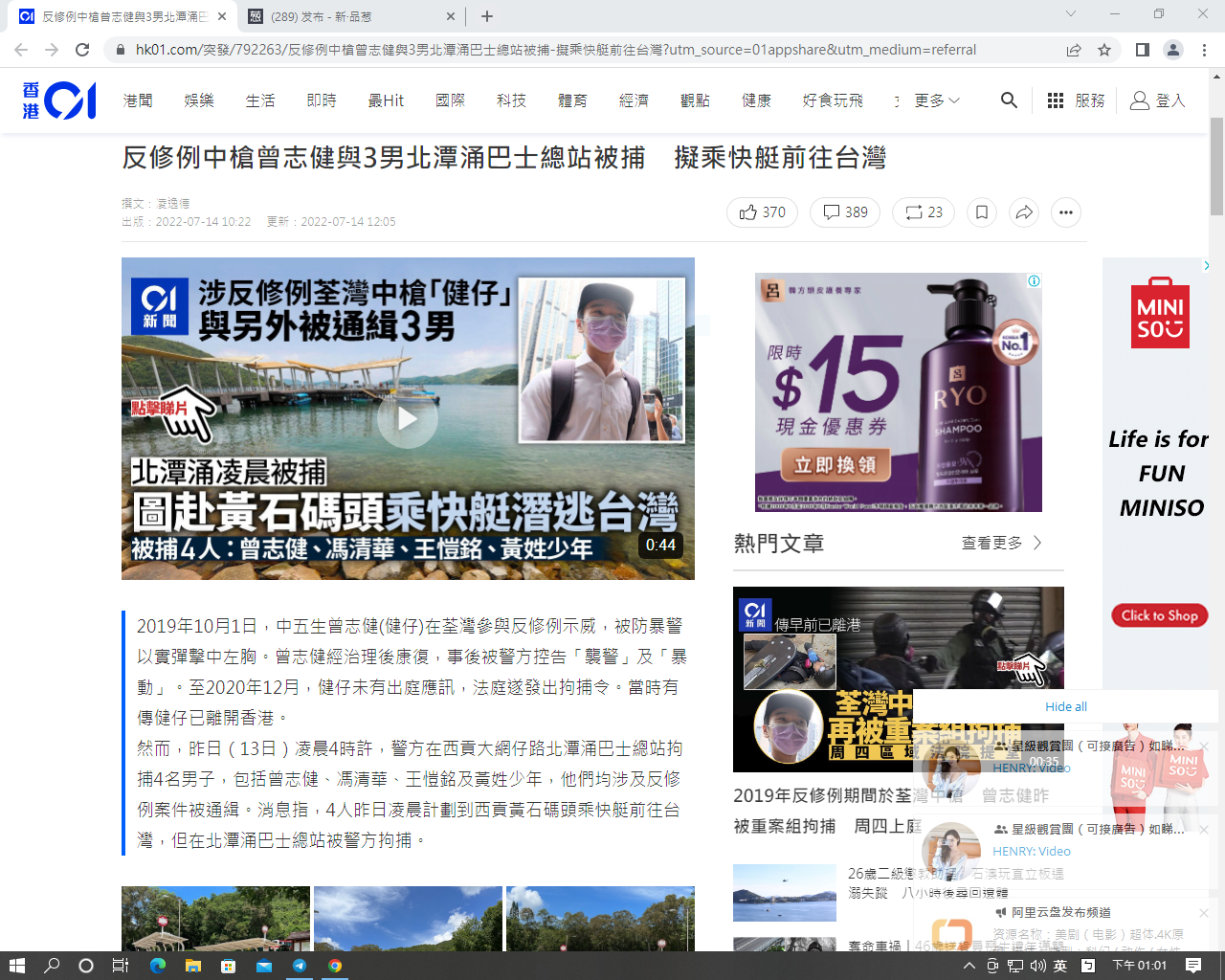Open a new browser tab
Viewport: 1225px width, 980px height.
point(487,16)
